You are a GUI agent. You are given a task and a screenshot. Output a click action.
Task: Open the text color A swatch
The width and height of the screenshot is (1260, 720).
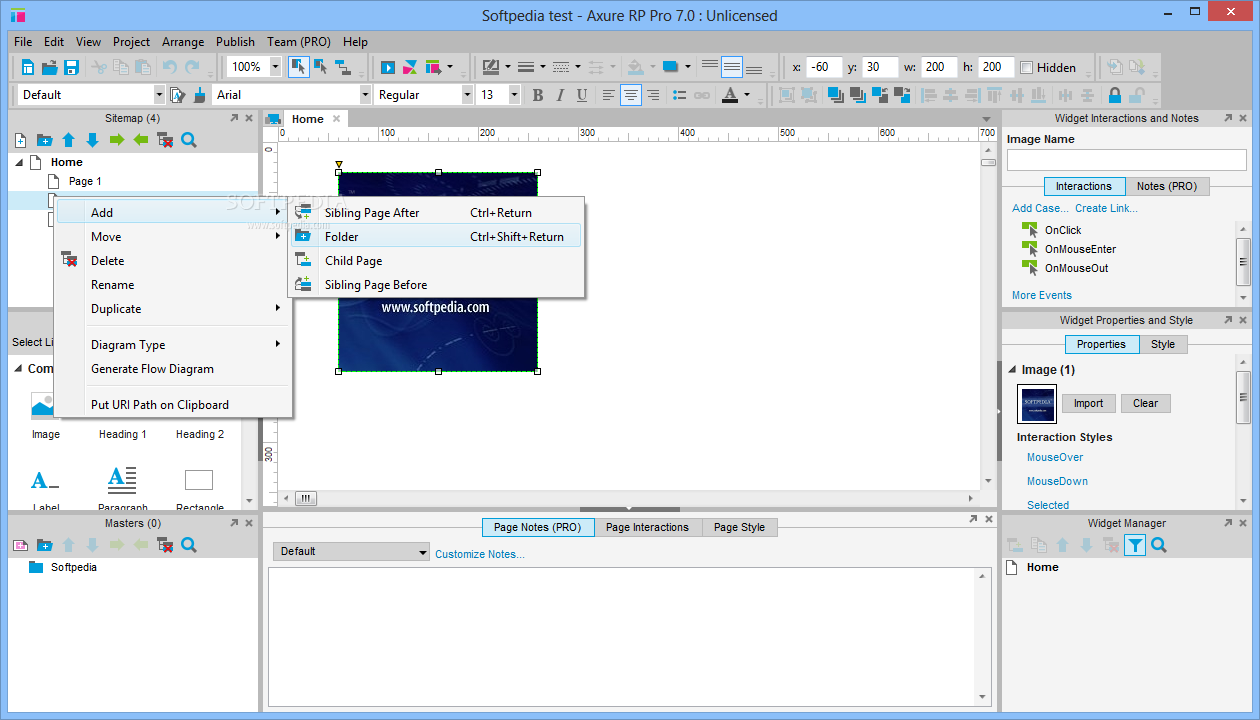click(729, 95)
